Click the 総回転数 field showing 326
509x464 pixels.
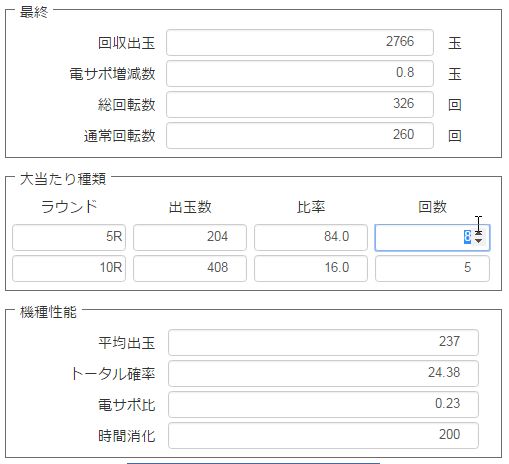click(300, 104)
